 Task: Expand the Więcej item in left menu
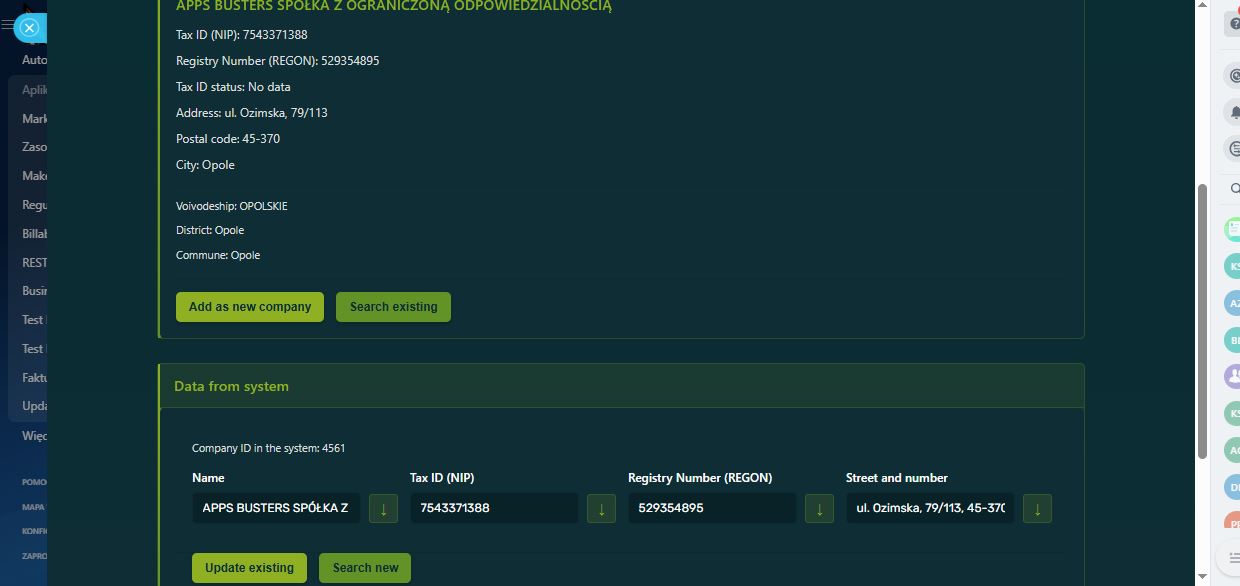[34, 436]
